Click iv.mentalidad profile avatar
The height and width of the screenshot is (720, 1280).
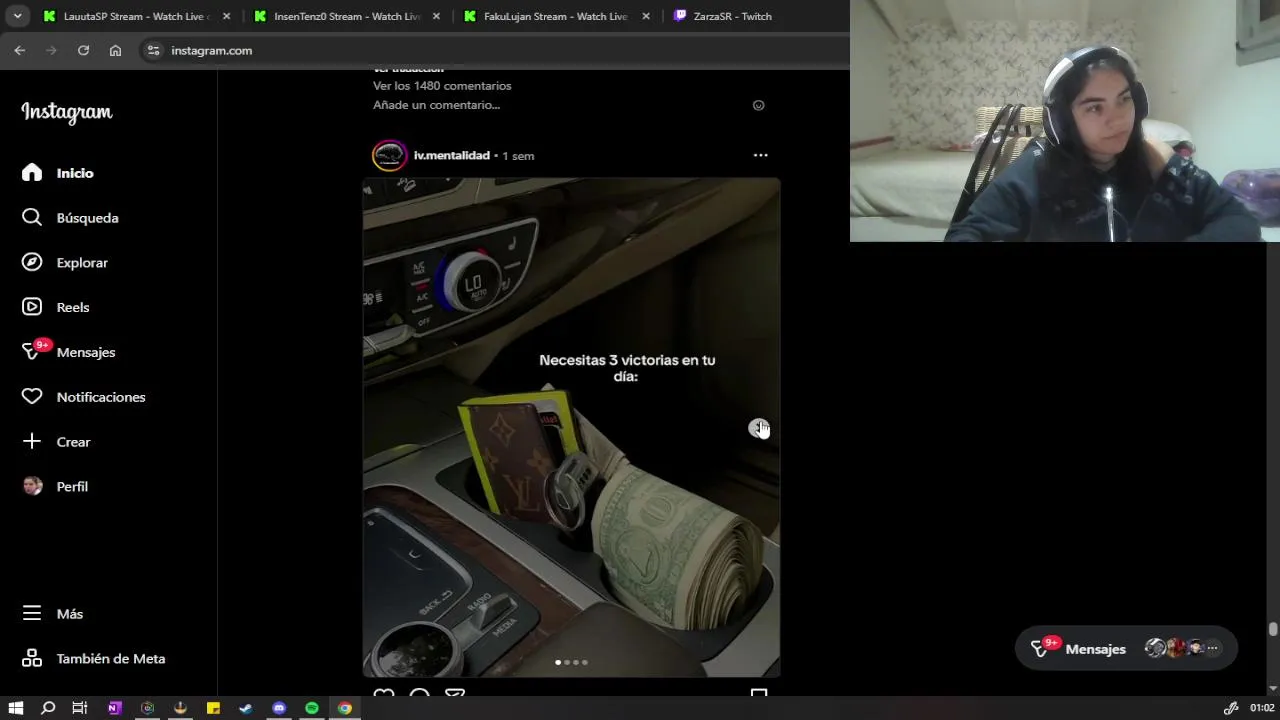[390, 155]
